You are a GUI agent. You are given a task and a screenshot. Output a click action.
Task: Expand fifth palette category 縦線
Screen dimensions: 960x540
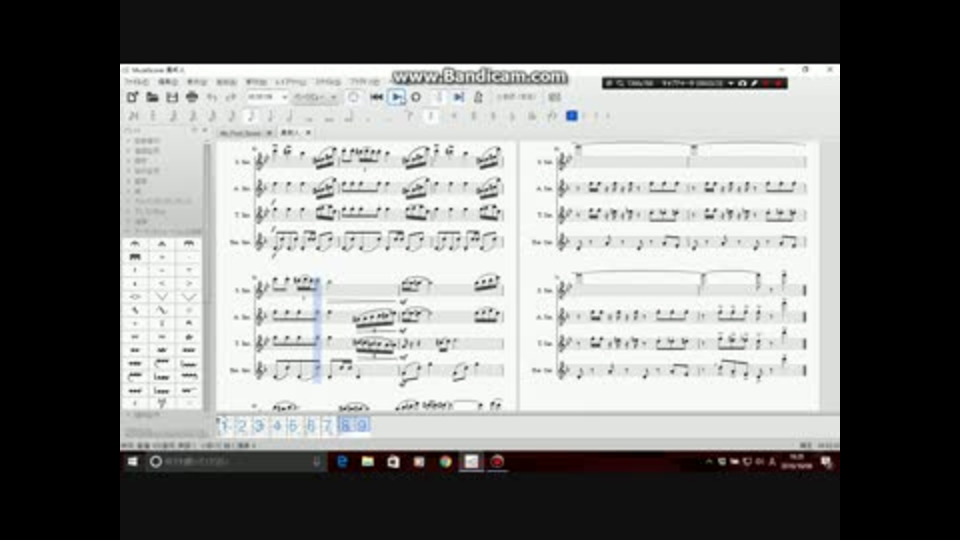click(x=141, y=181)
